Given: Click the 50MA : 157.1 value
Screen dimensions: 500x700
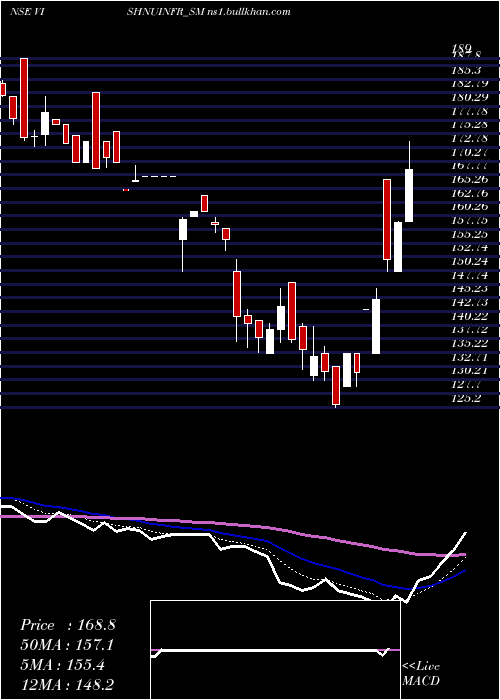Looking at the screenshot, I should [67, 645].
